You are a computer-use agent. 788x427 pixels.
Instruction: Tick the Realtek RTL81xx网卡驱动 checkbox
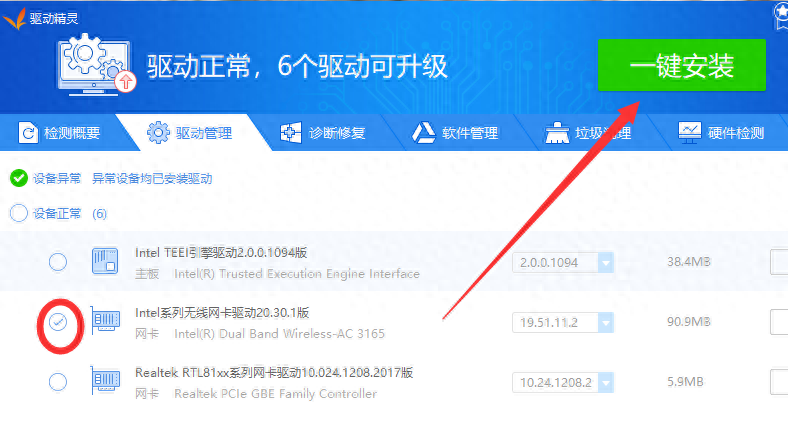click(x=58, y=382)
